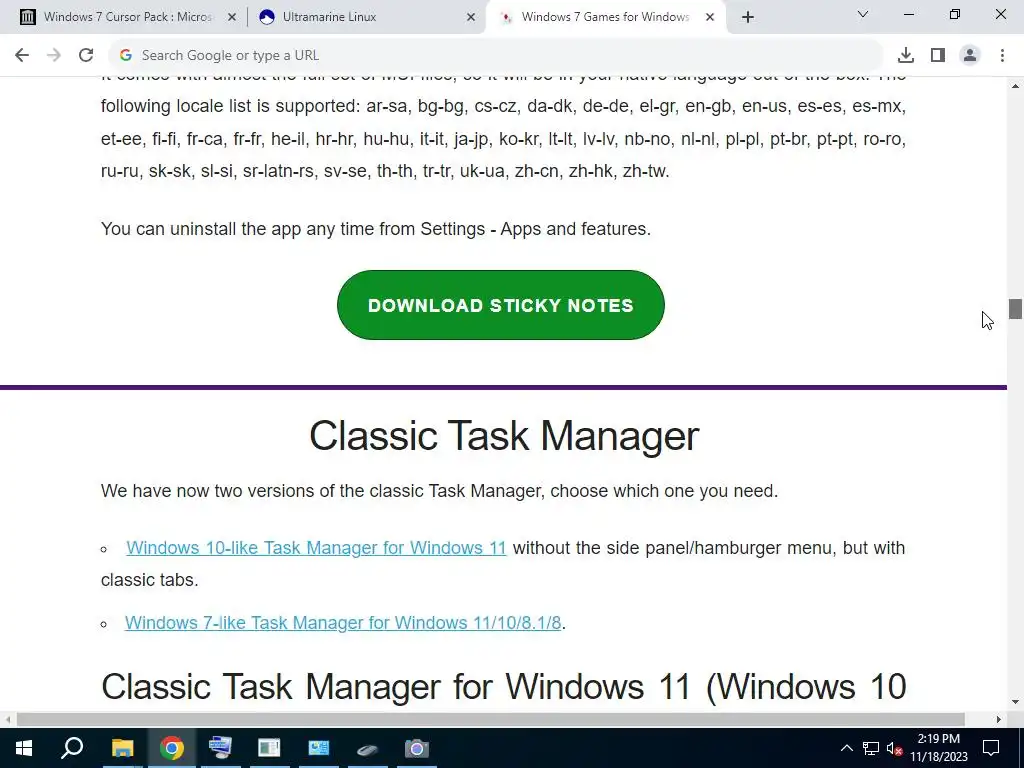This screenshot has width=1024, height=768.
Task: Open File Explorer from the taskbar
Action: [x=122, y=748]
